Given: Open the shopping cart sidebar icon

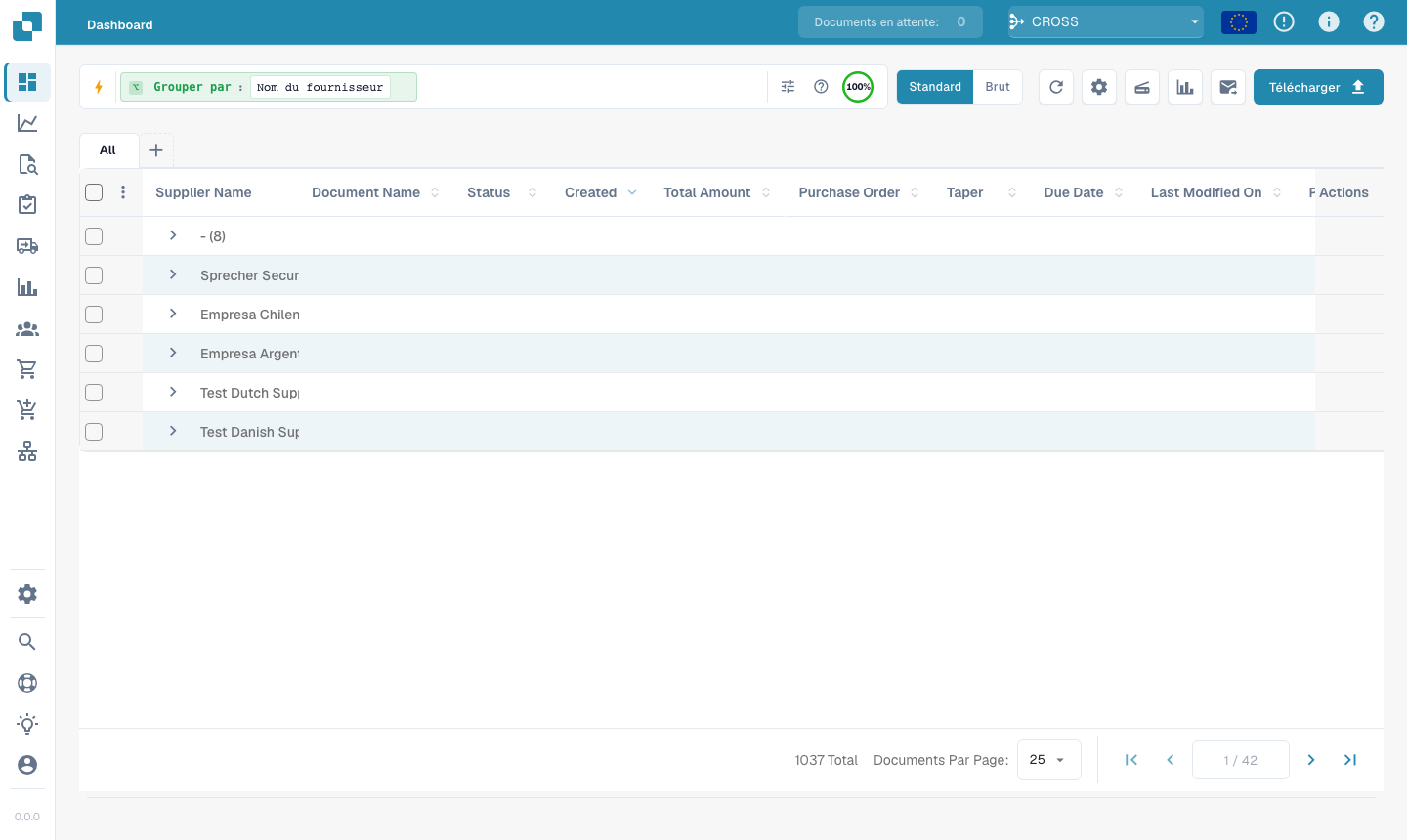Looking at the screenshot, I should pos(27,369).
